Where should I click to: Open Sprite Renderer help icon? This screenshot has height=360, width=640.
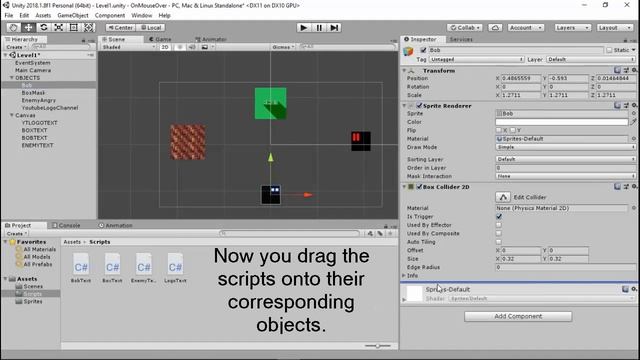pyautogui.click(x=617, y=105)
